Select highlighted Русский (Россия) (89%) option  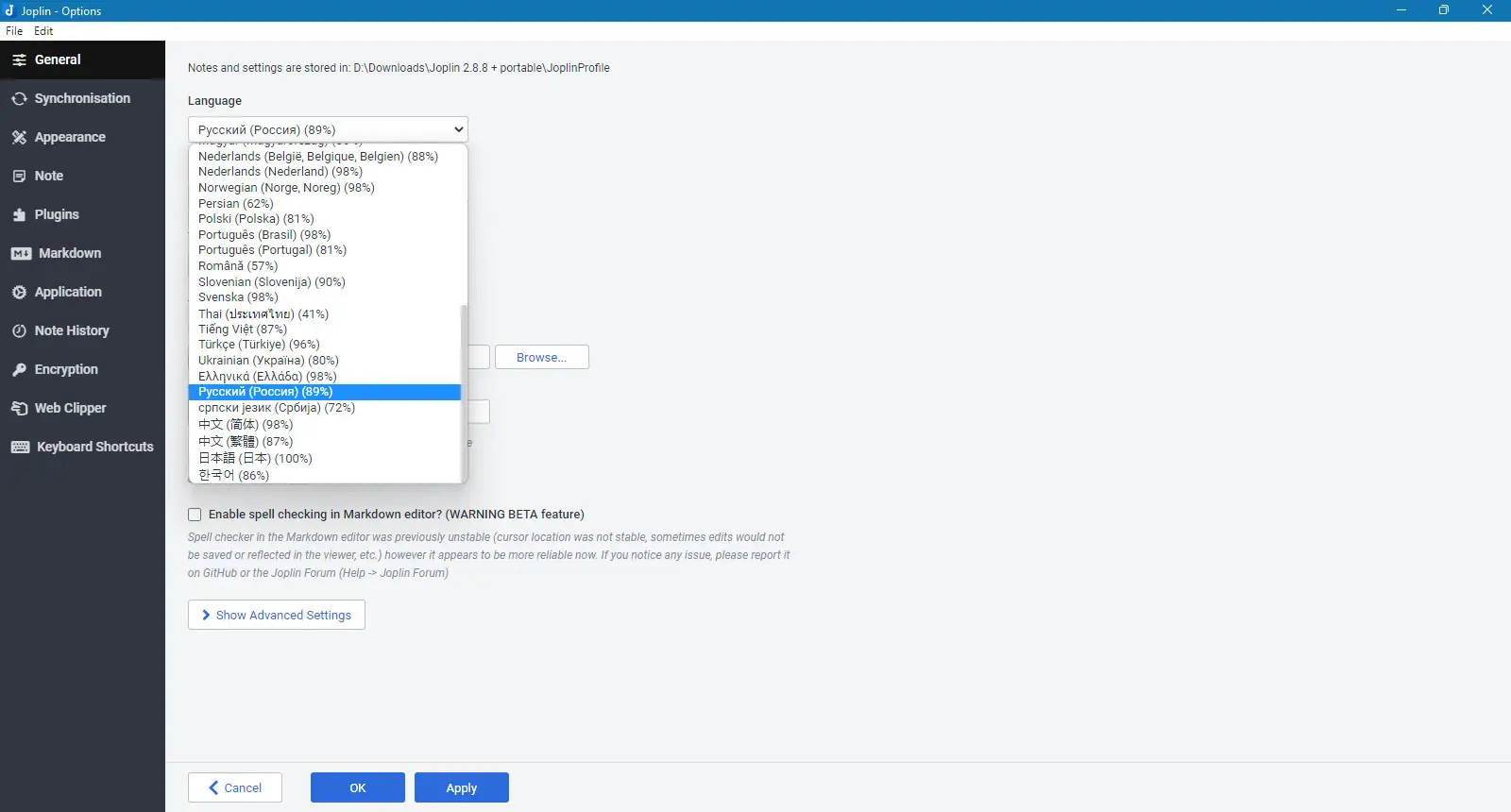325,392
